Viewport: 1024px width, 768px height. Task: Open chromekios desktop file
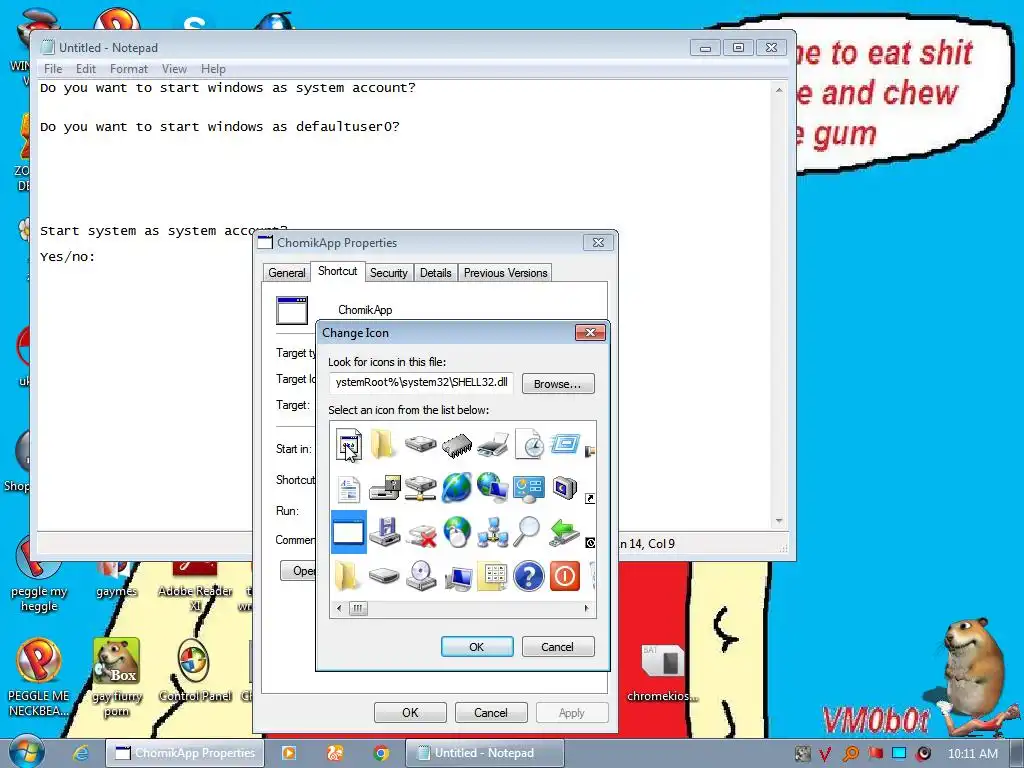(663, 673)
